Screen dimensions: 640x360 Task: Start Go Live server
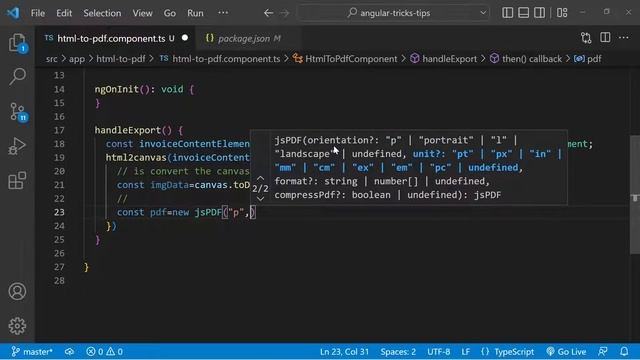tap(566, 351)
